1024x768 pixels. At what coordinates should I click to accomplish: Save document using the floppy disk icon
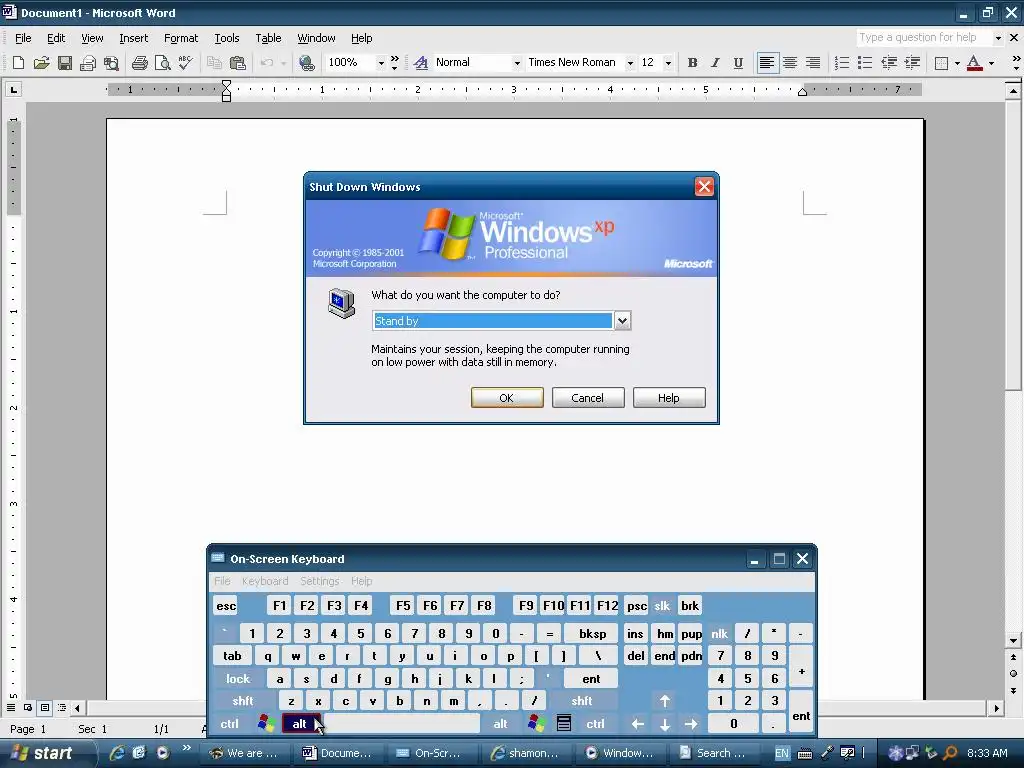click(65, 63)
